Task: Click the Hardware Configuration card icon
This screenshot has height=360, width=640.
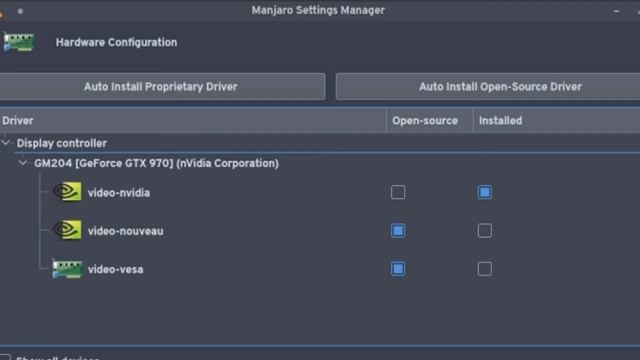Action: 19,42
